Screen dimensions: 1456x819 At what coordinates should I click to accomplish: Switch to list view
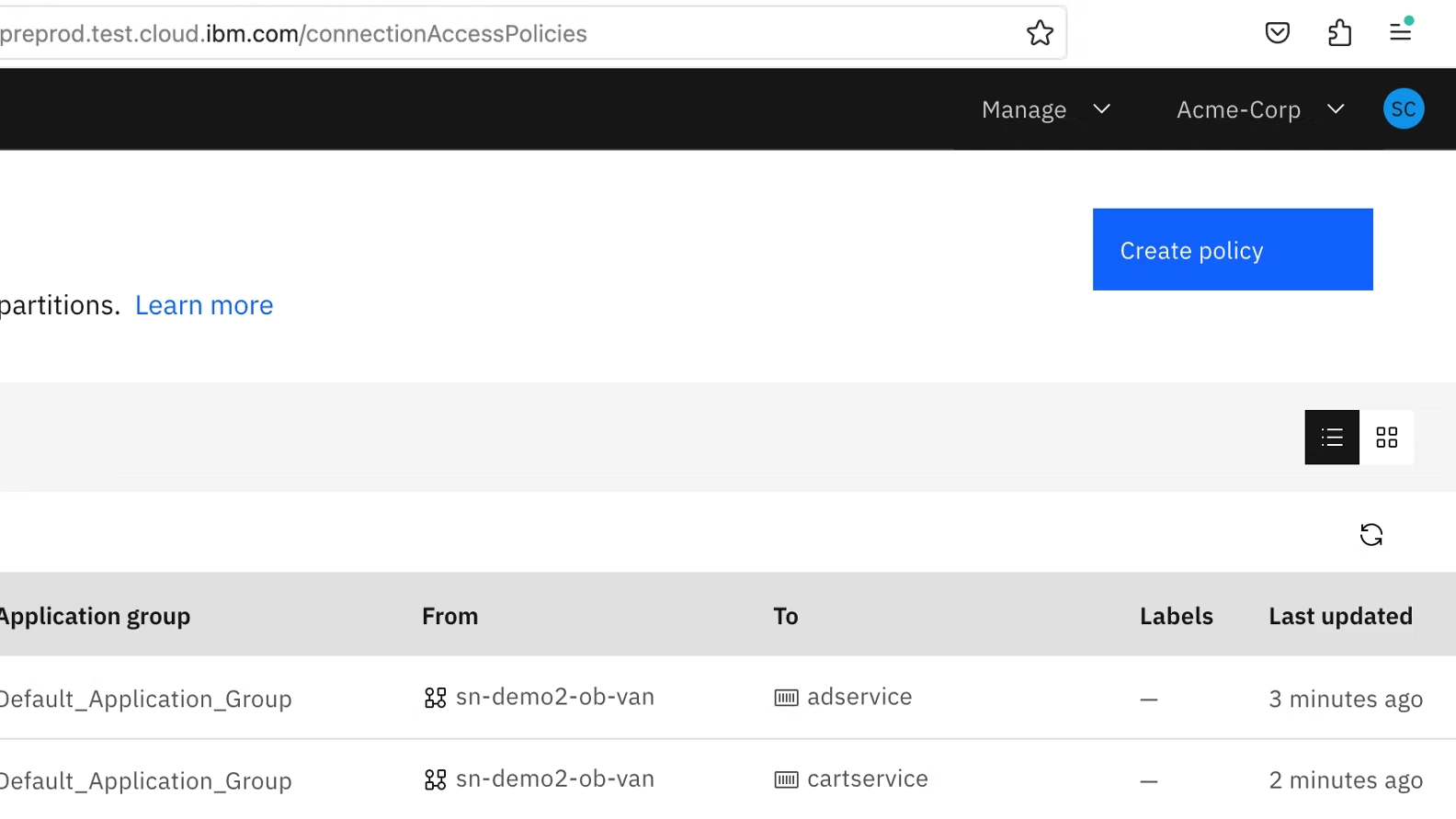coord(1332,438)
